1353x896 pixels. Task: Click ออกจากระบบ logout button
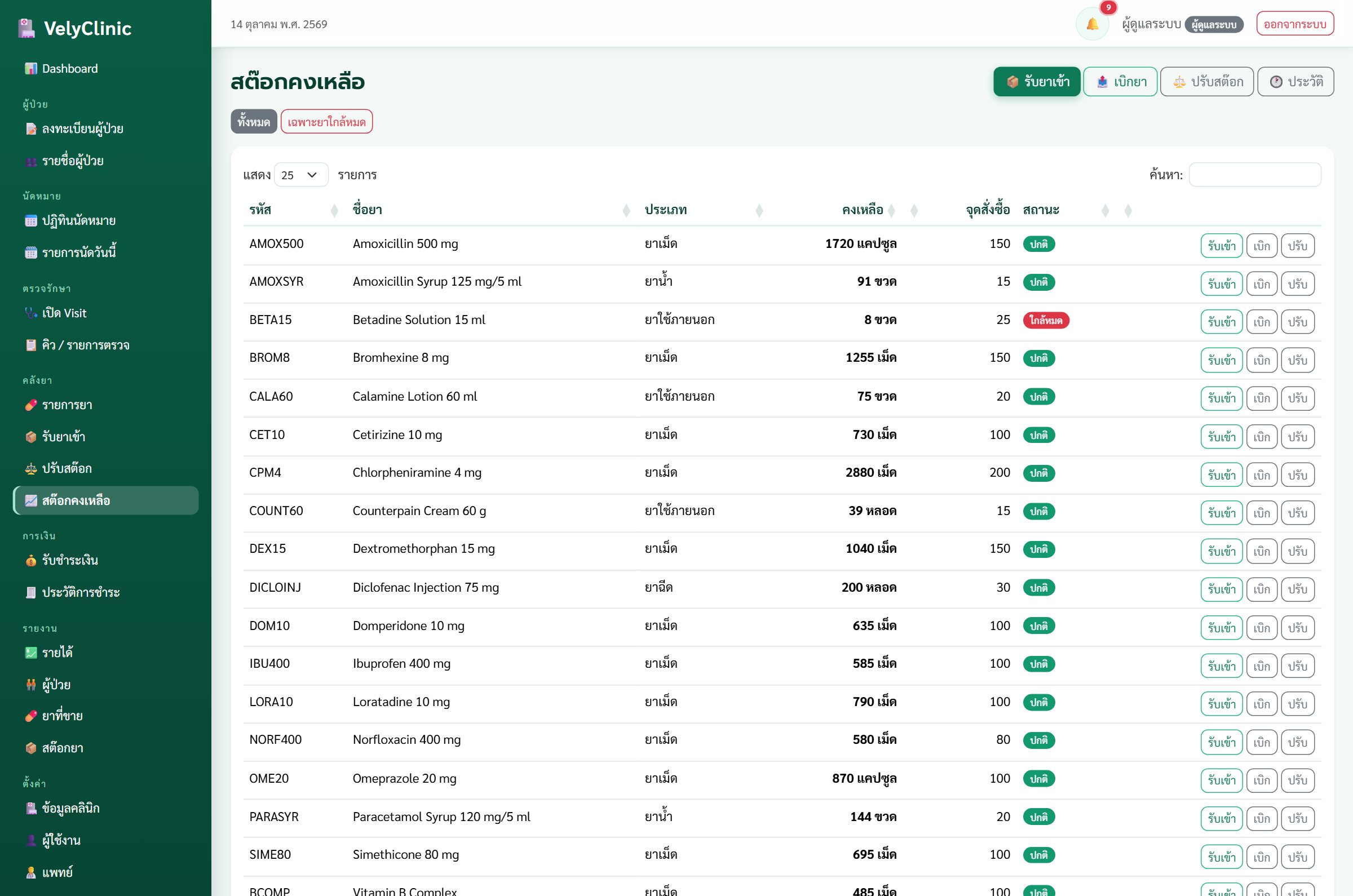pos(1295,24)
